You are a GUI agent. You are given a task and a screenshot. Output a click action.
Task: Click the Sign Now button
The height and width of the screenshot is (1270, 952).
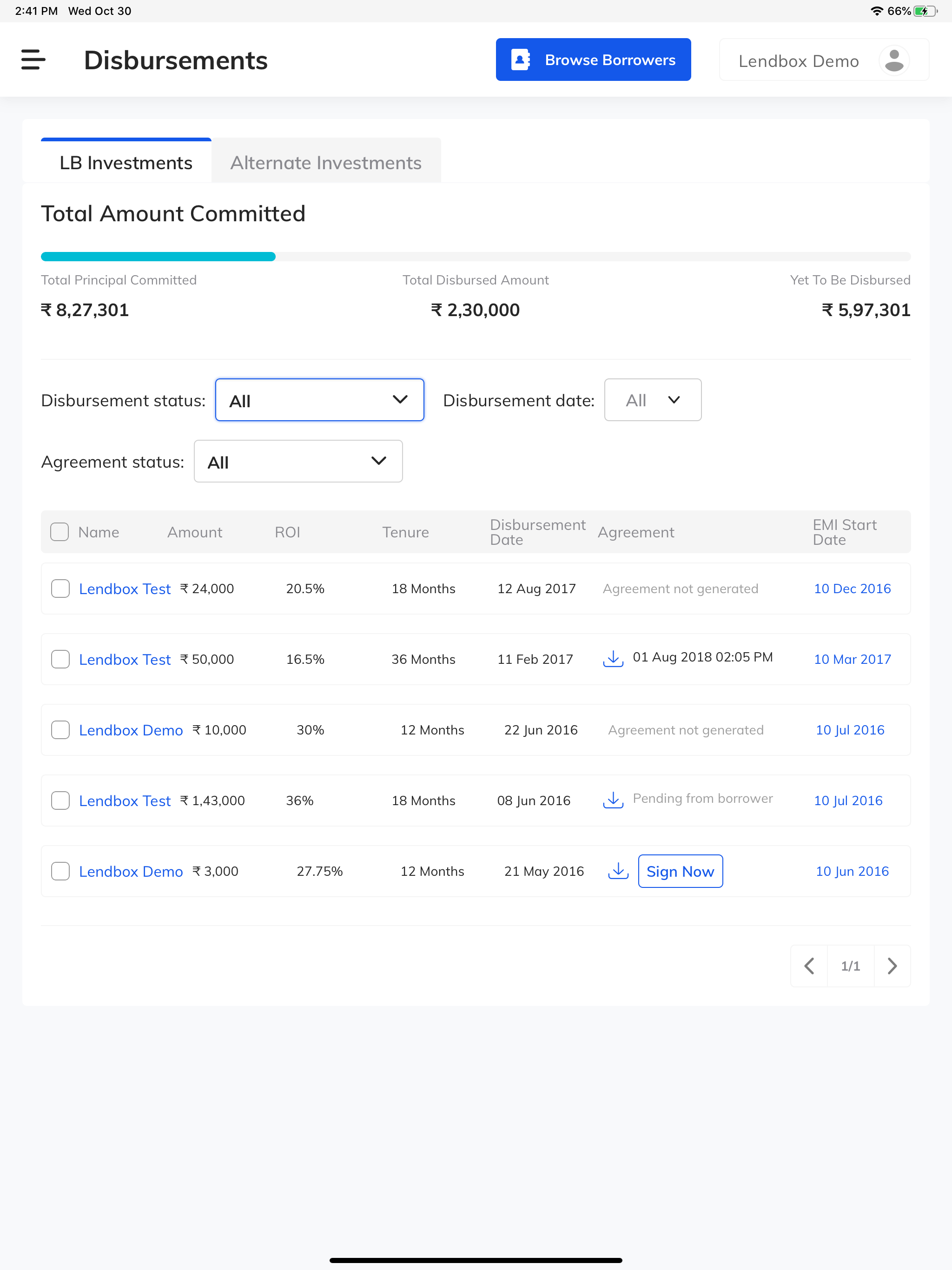tap(681, 871)
